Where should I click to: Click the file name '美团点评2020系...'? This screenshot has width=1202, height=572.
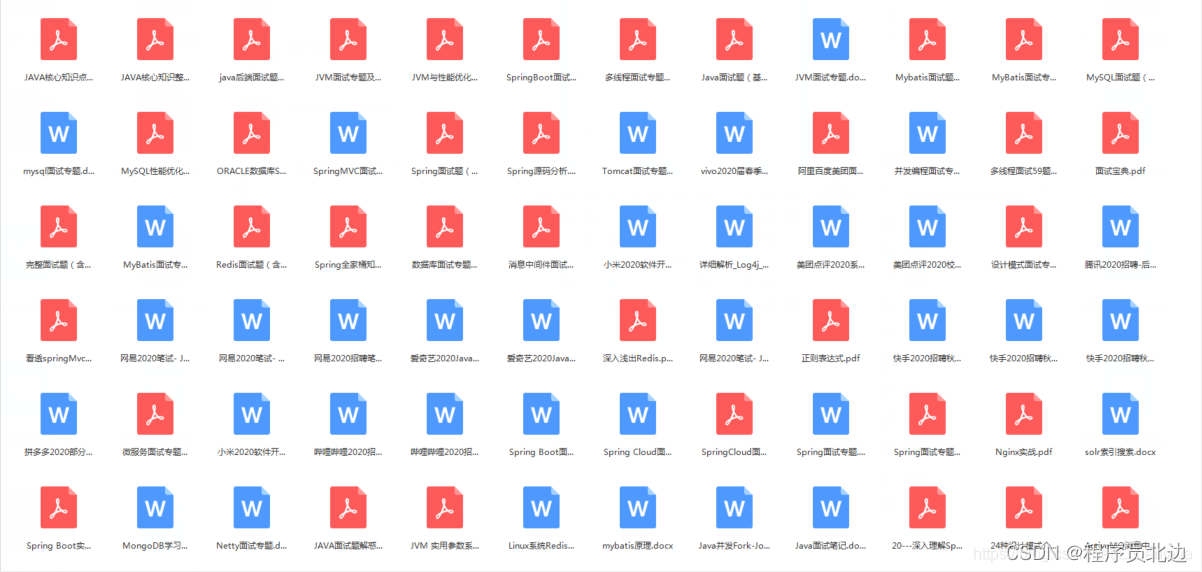click(x=831, y=265)
